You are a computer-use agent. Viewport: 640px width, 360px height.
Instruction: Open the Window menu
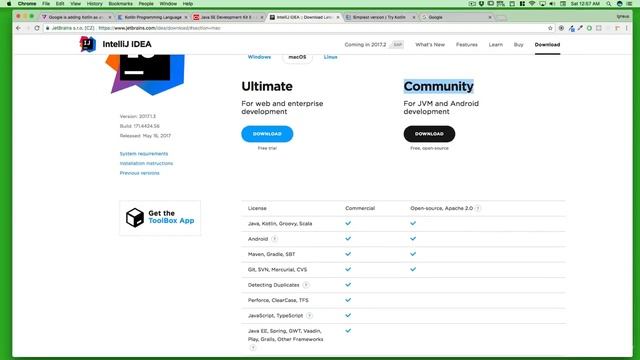pos(168,4)
